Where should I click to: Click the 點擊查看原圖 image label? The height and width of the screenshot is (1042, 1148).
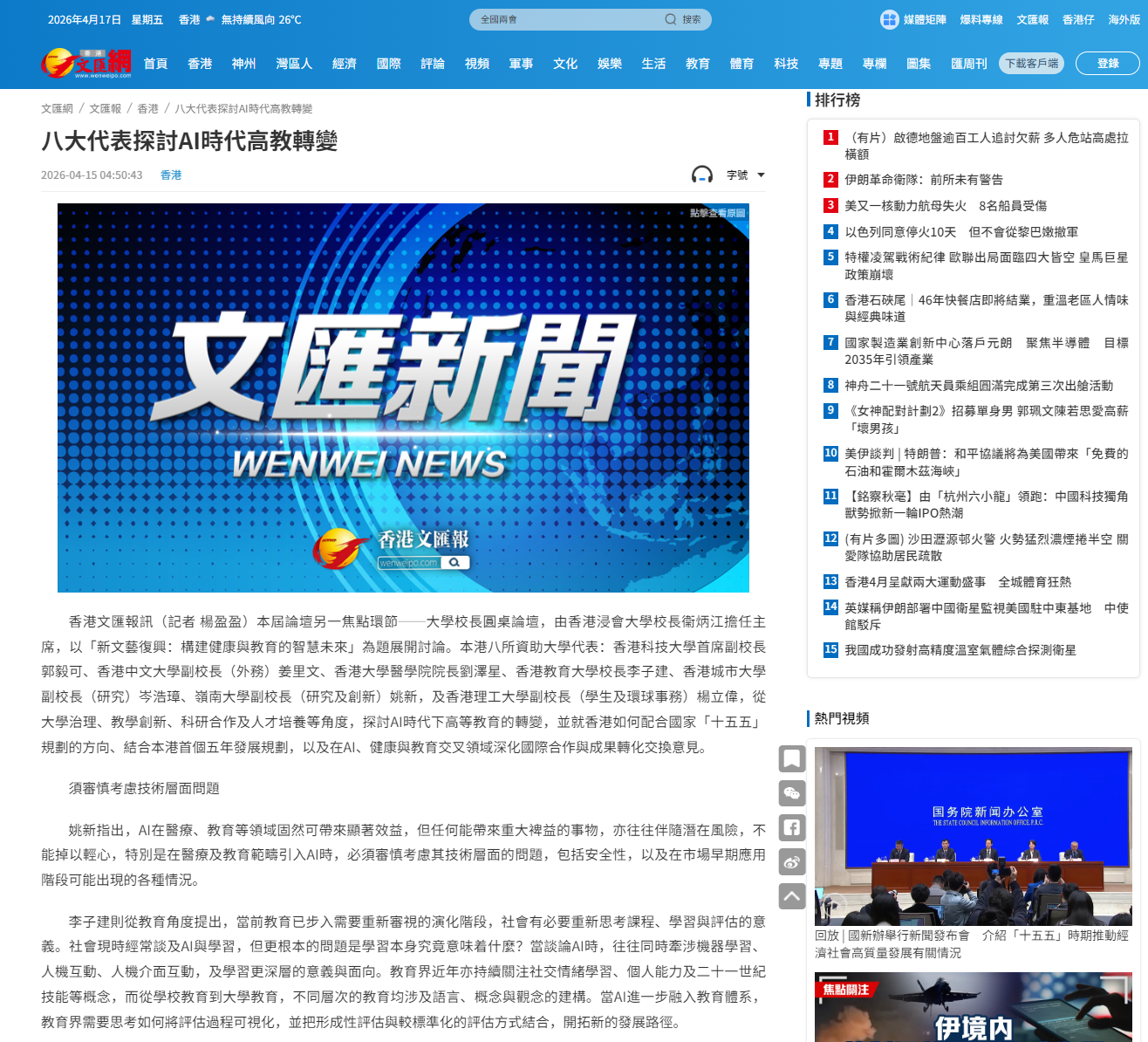point(718,213)
